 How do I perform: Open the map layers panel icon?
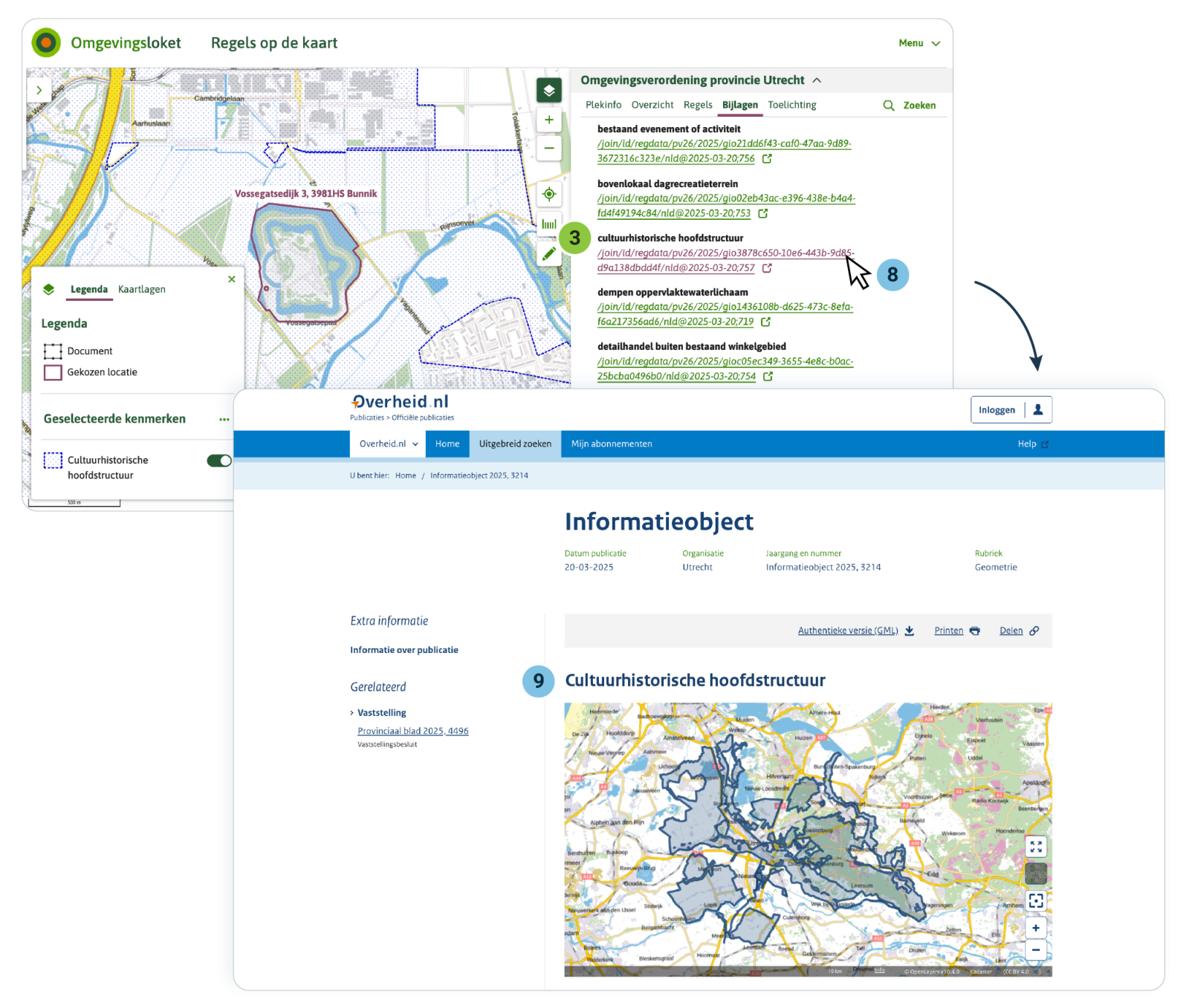point(549,90)
